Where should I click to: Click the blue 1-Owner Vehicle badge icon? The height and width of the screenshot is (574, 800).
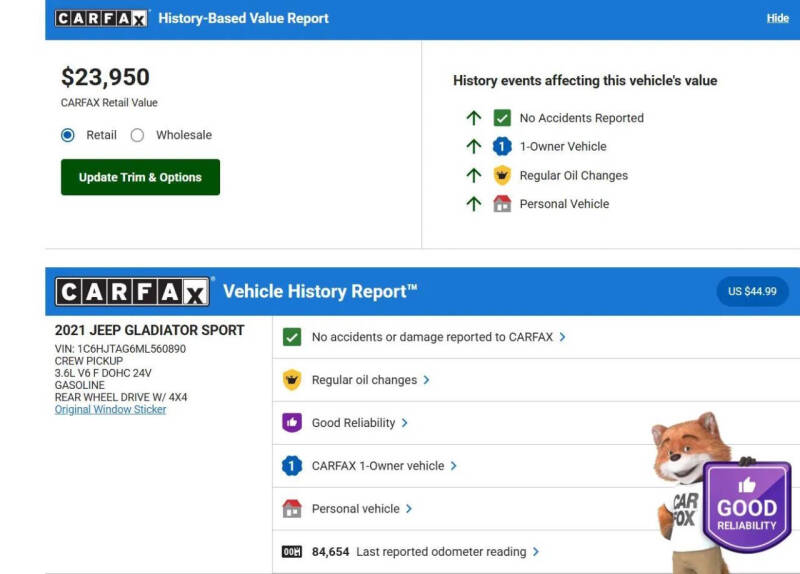click(x=502, y=146)
